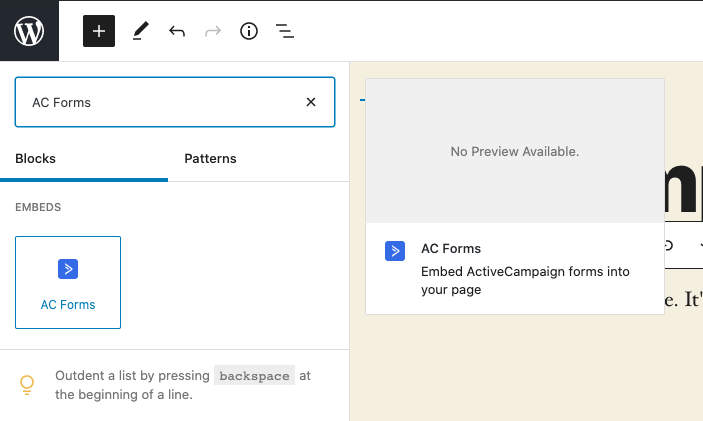Select the pencil Tools icon

pyautogui.click(x=141, y=31)
